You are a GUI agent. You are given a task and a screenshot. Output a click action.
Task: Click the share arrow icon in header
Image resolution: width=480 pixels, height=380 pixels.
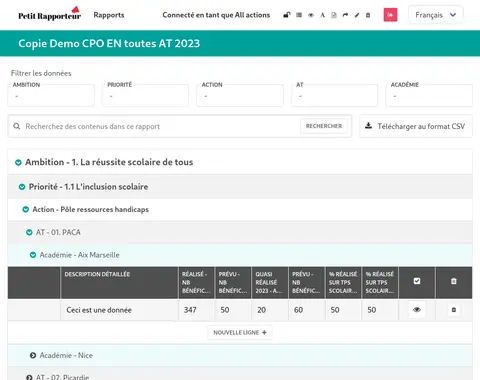(x=345, y=15)
